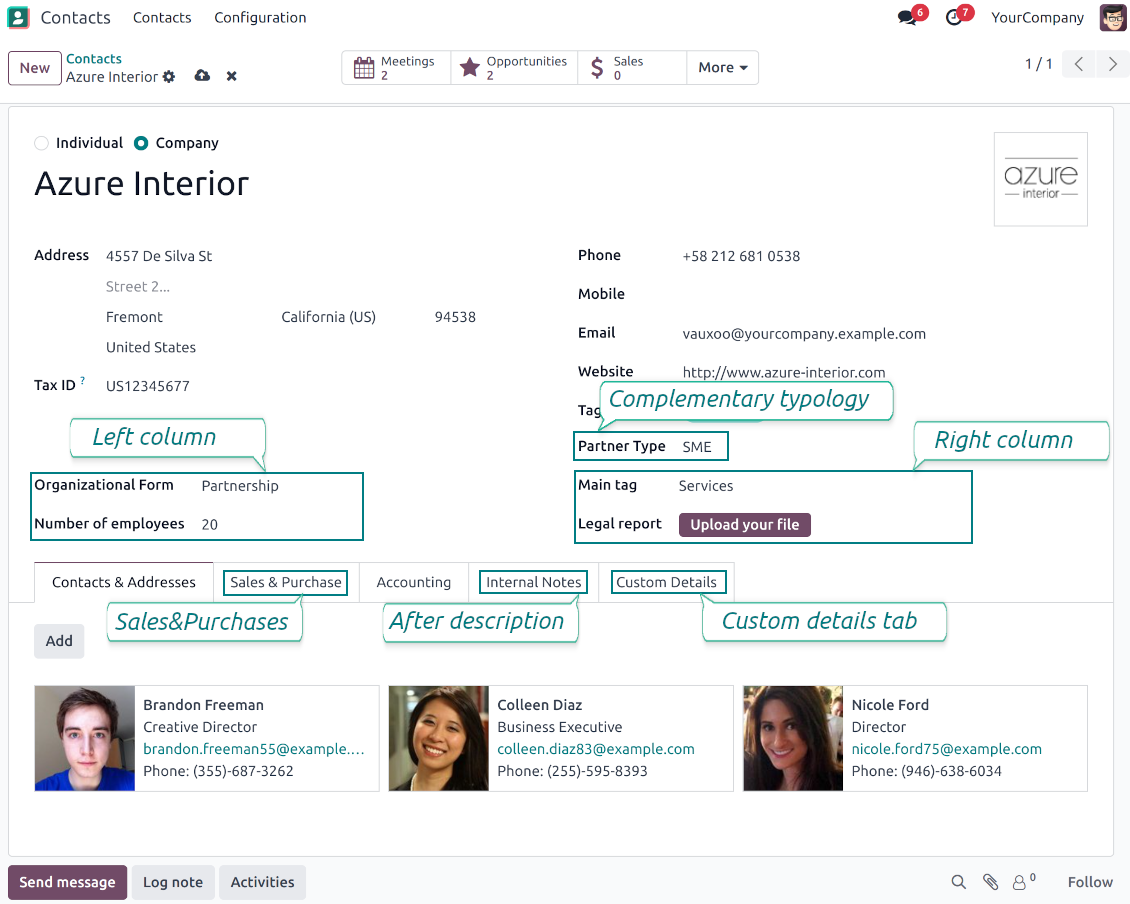
Task: Switch to Sales & Purchase tab
Action: (x=286, y=582)
